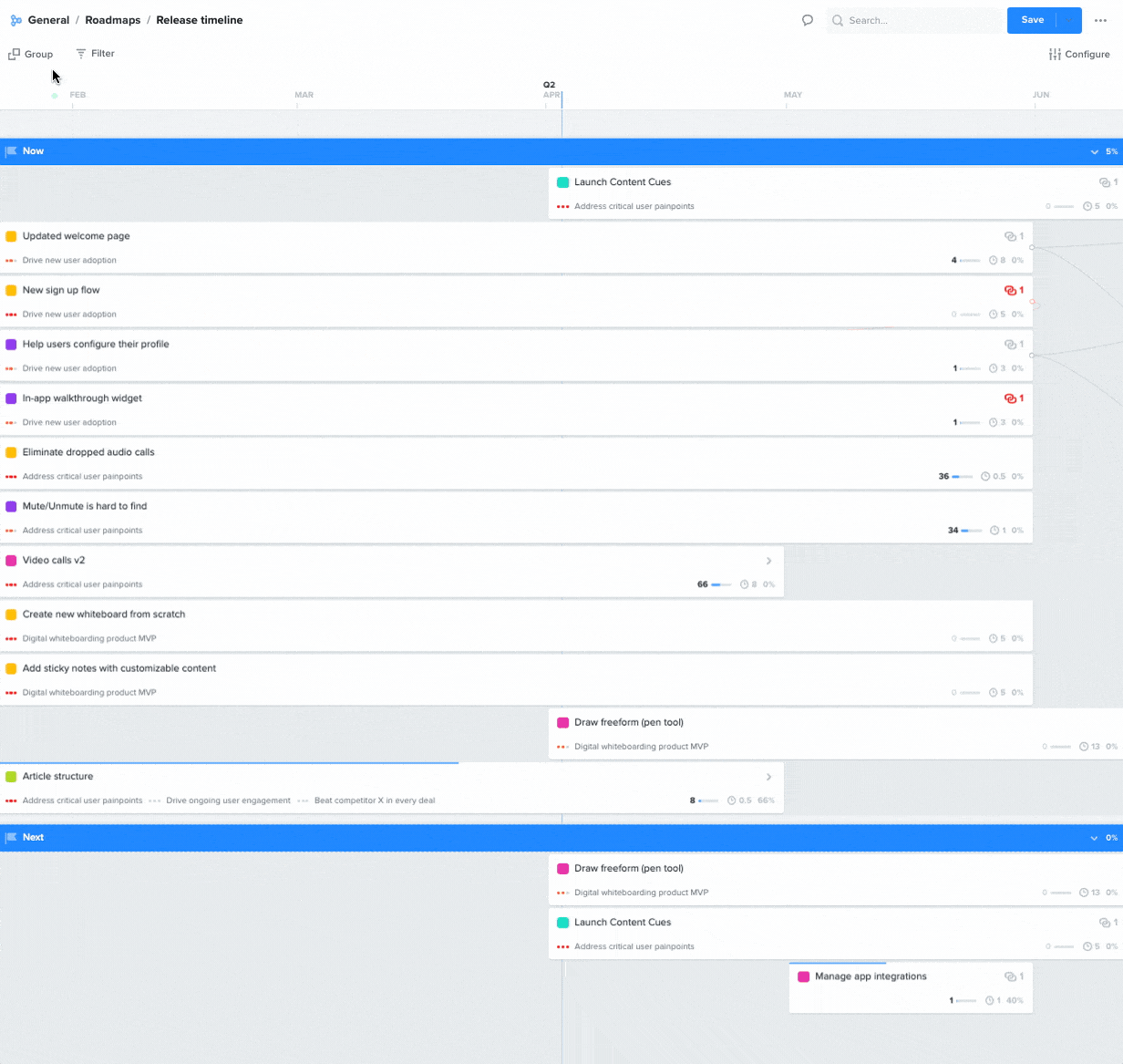This screenshot has width=1123, height=1064.
Task: Click the app logo icon beside General
Action: [16, 20]
